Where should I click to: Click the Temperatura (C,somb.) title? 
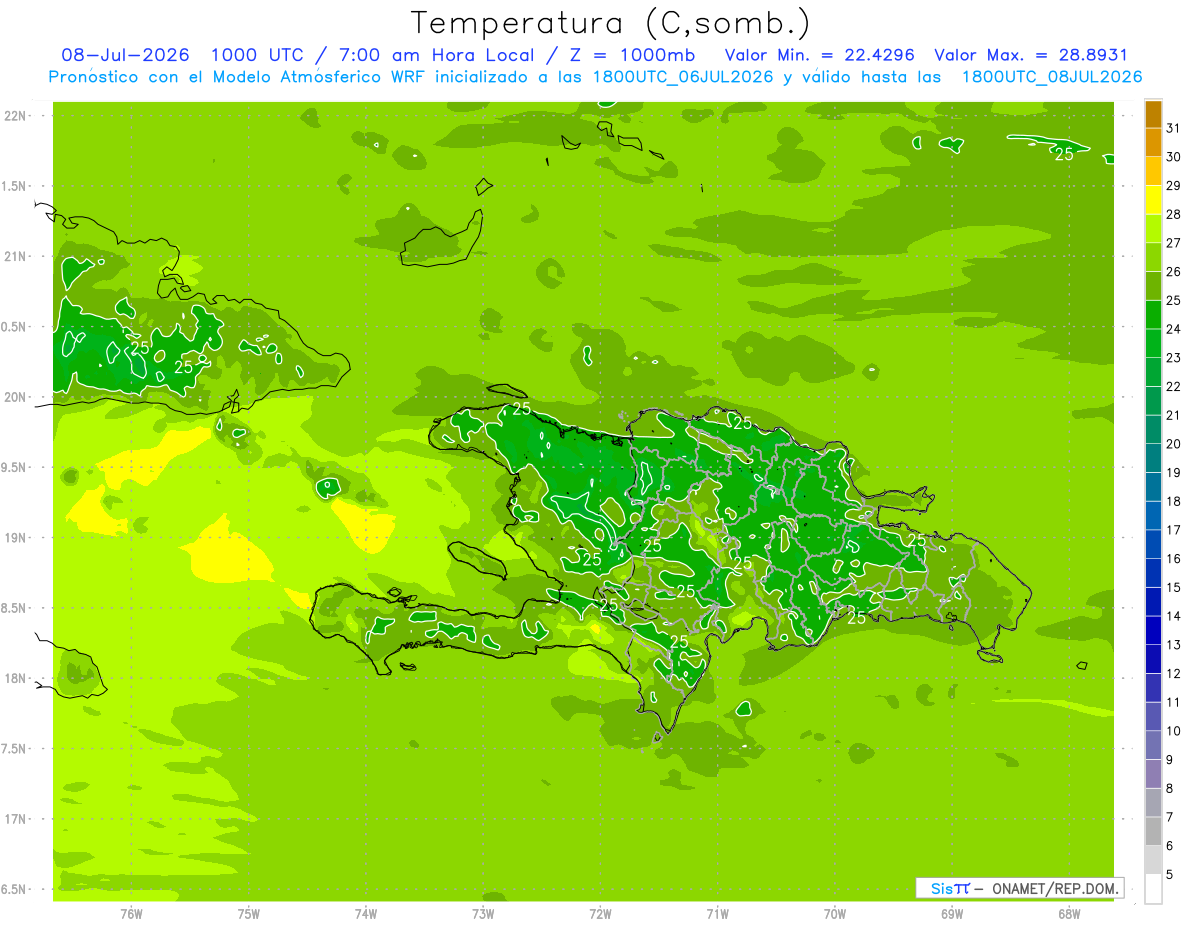point(610,23)
